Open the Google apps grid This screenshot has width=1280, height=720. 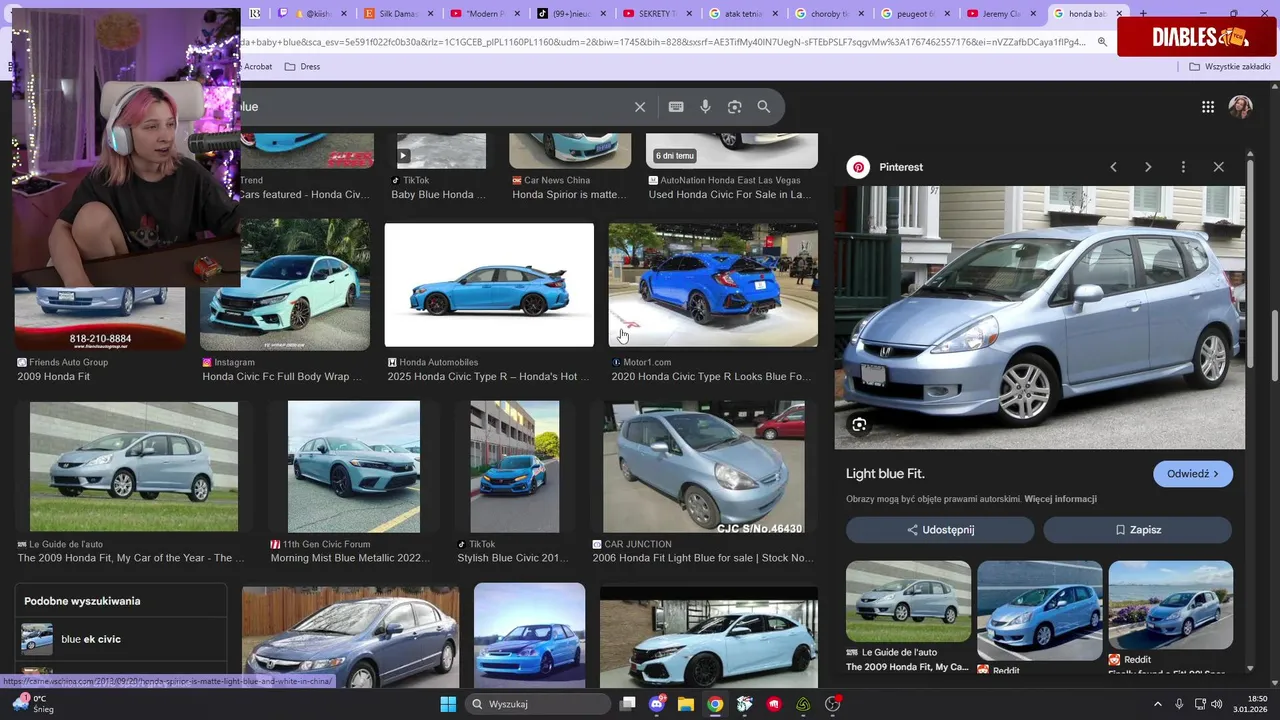point(1208,107)
